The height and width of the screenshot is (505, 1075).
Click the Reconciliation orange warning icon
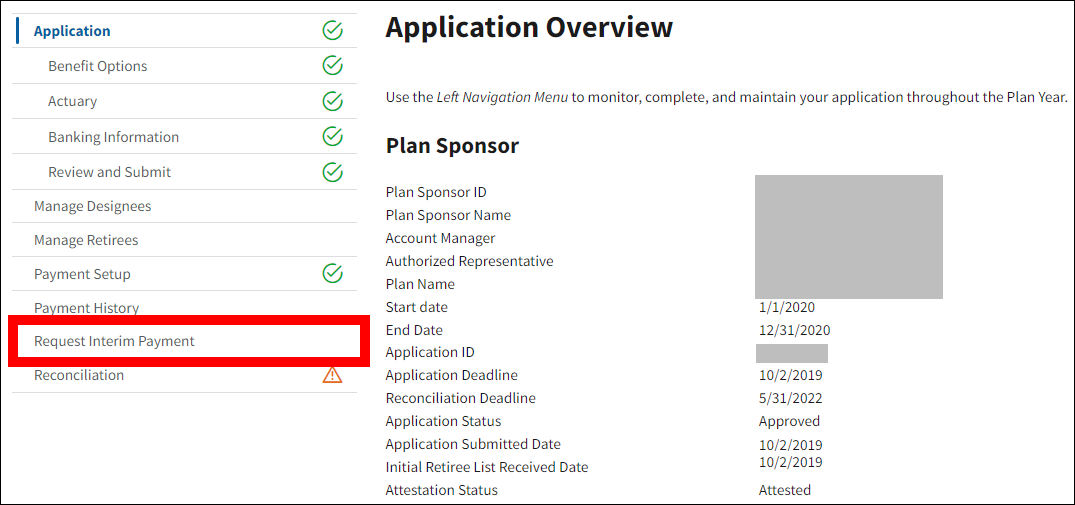333,375
